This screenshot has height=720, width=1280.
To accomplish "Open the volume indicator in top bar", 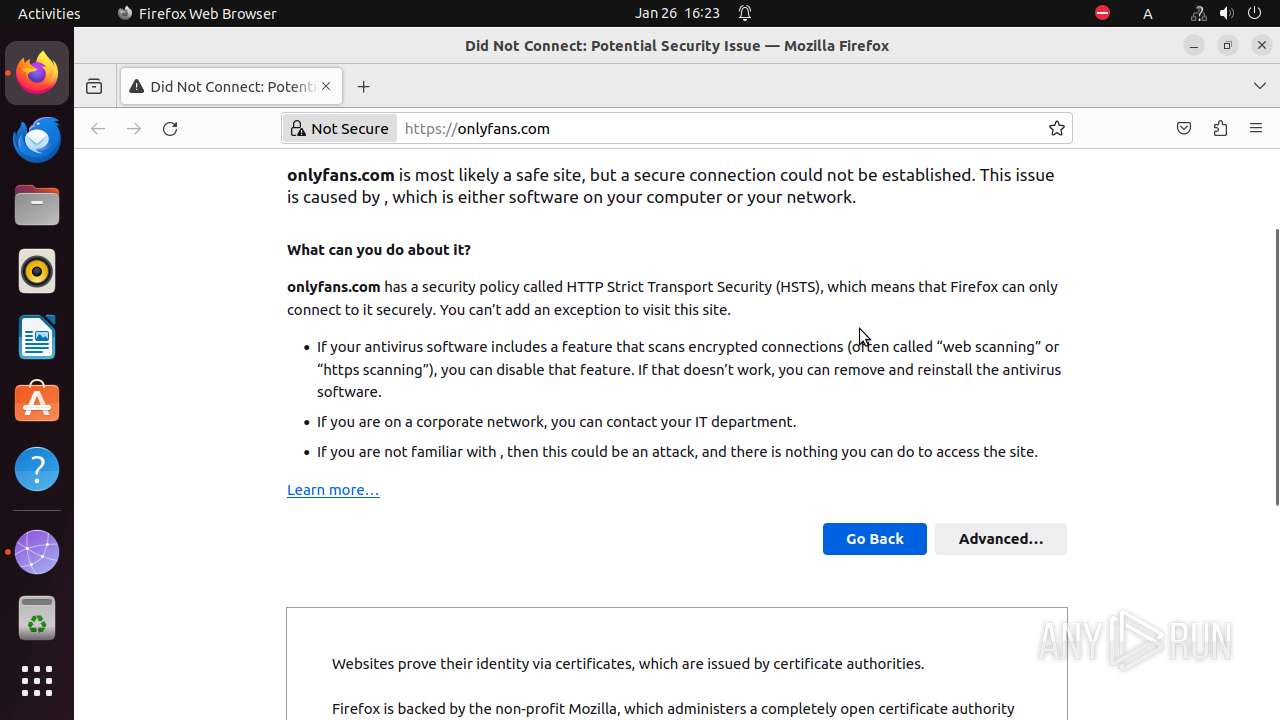I will (1226, 13).
